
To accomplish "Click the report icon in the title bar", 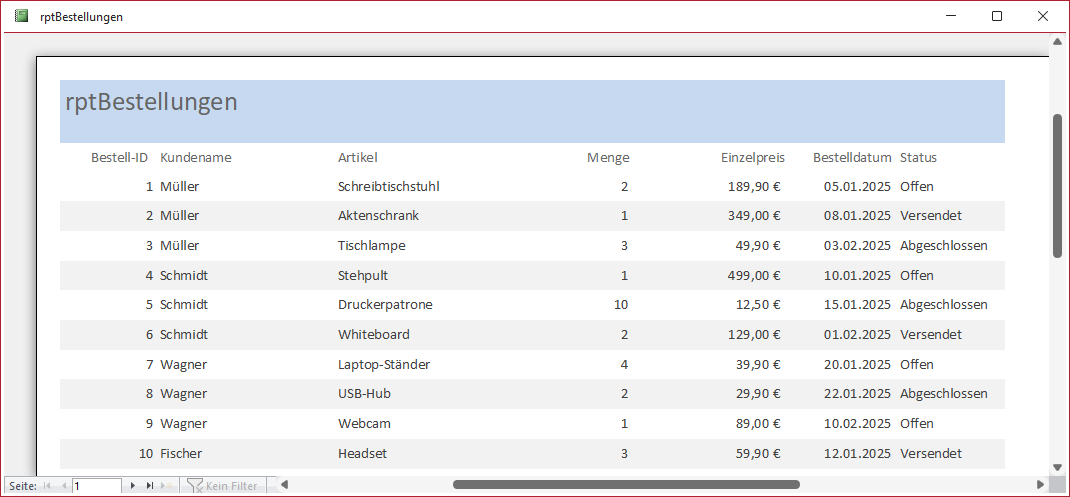I will pos(21,16).
